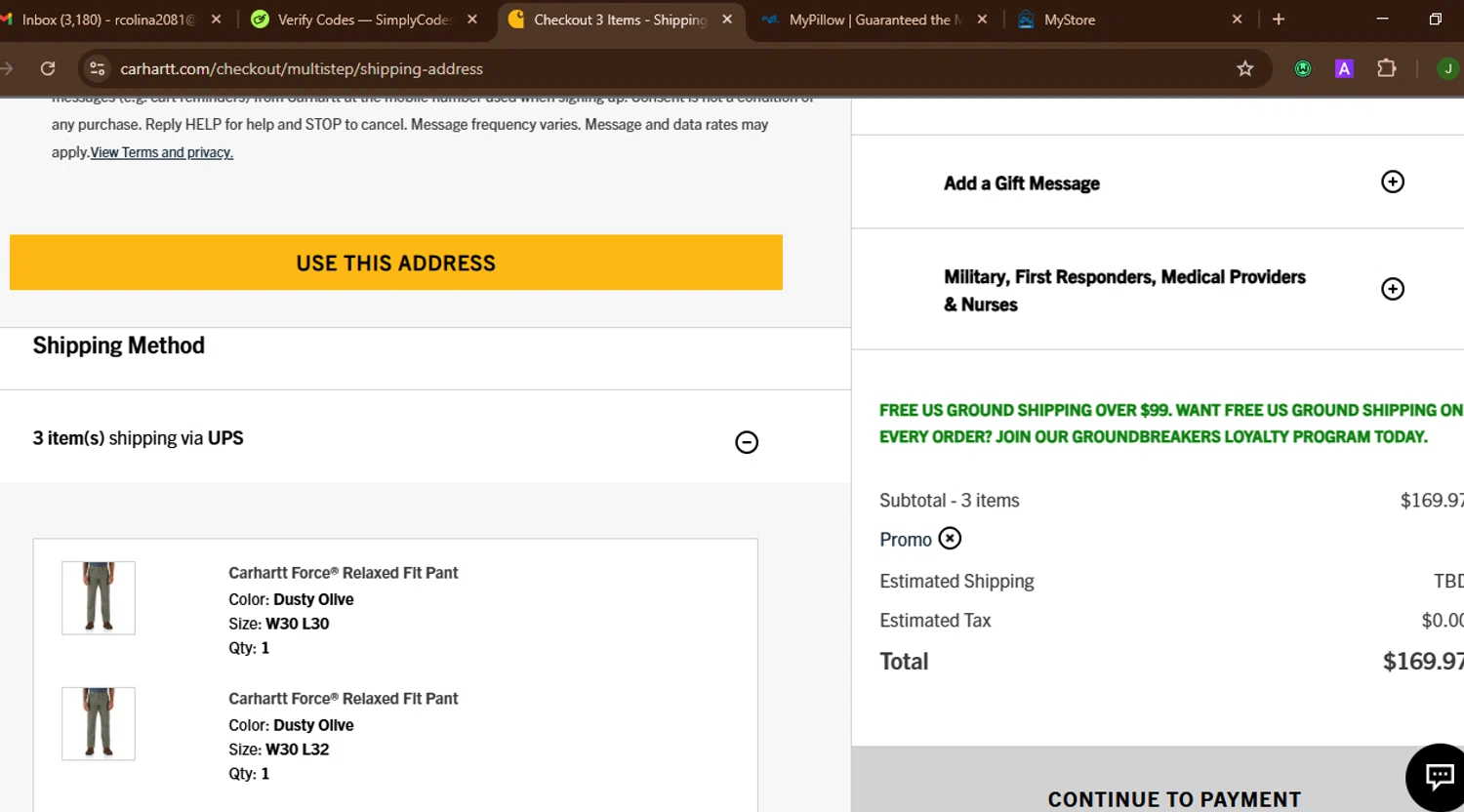Click the USE THIS ADDRESS button
This screenshot has height=812, width=1464.
[x=396, y=263]
